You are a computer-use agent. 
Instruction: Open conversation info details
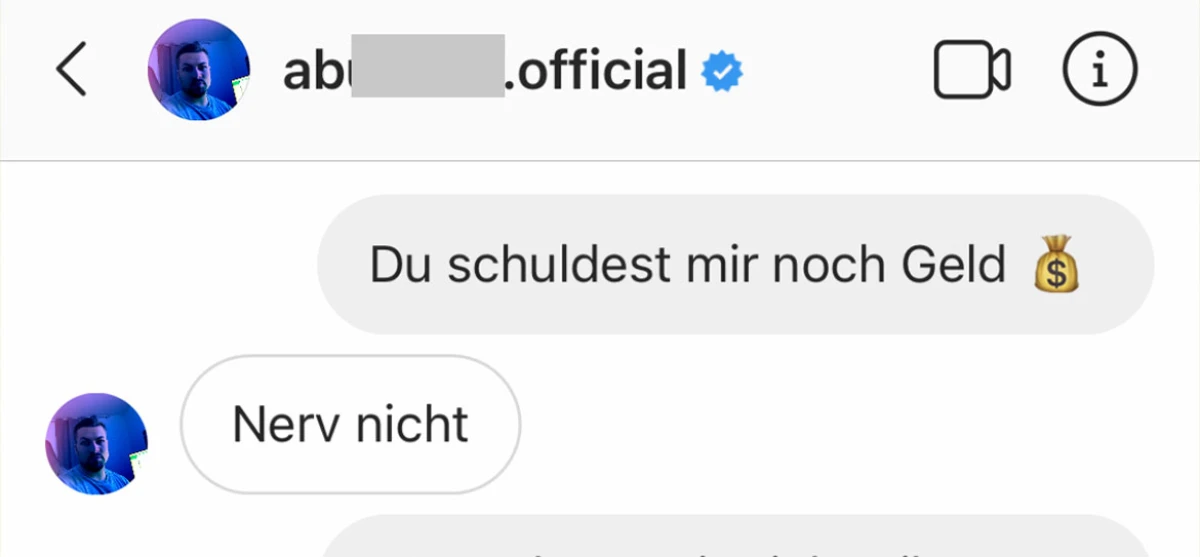[1099, 72]
